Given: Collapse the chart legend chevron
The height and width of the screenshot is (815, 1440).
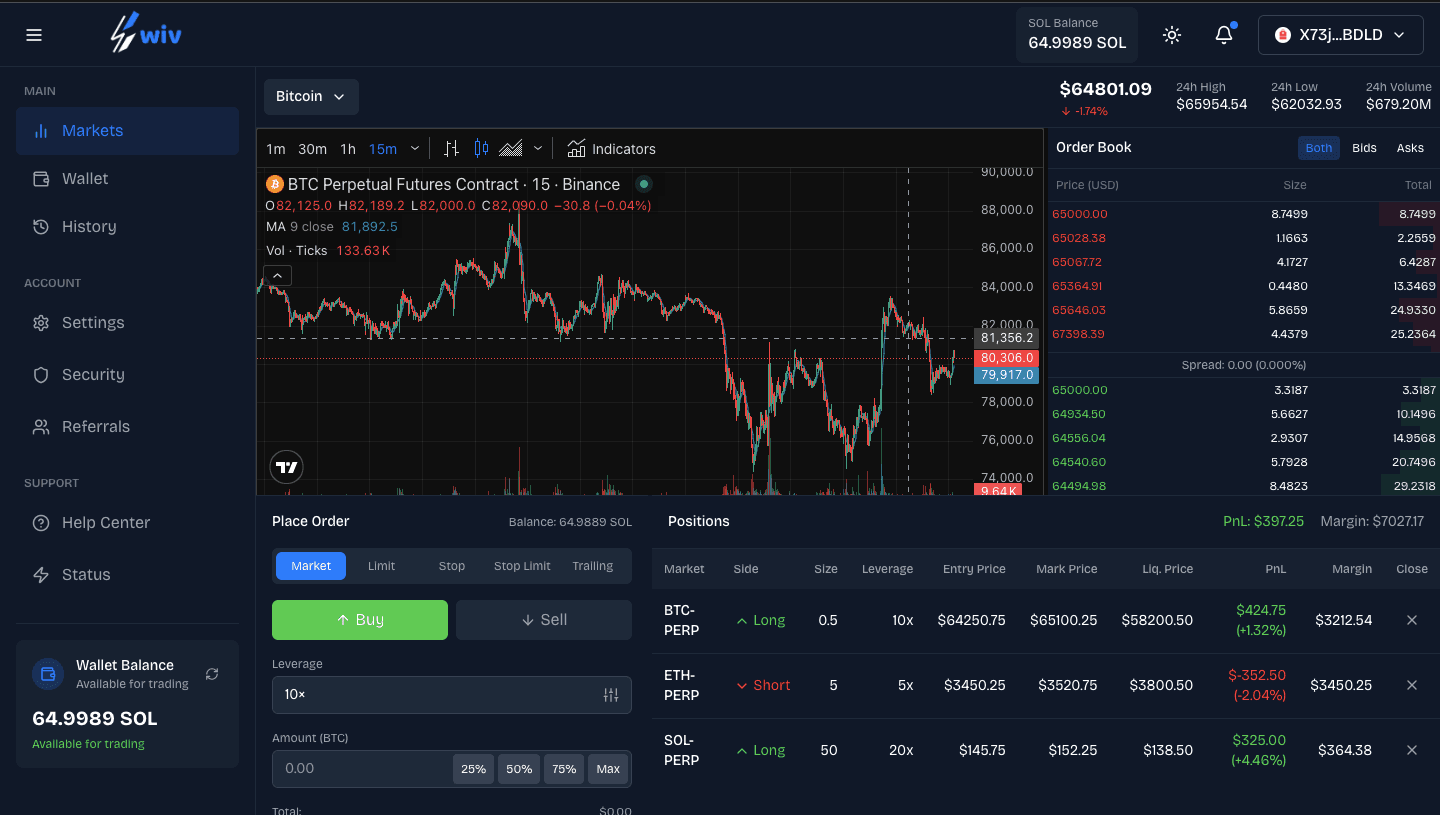Looking at the screenshot, I should coord(278,275).
